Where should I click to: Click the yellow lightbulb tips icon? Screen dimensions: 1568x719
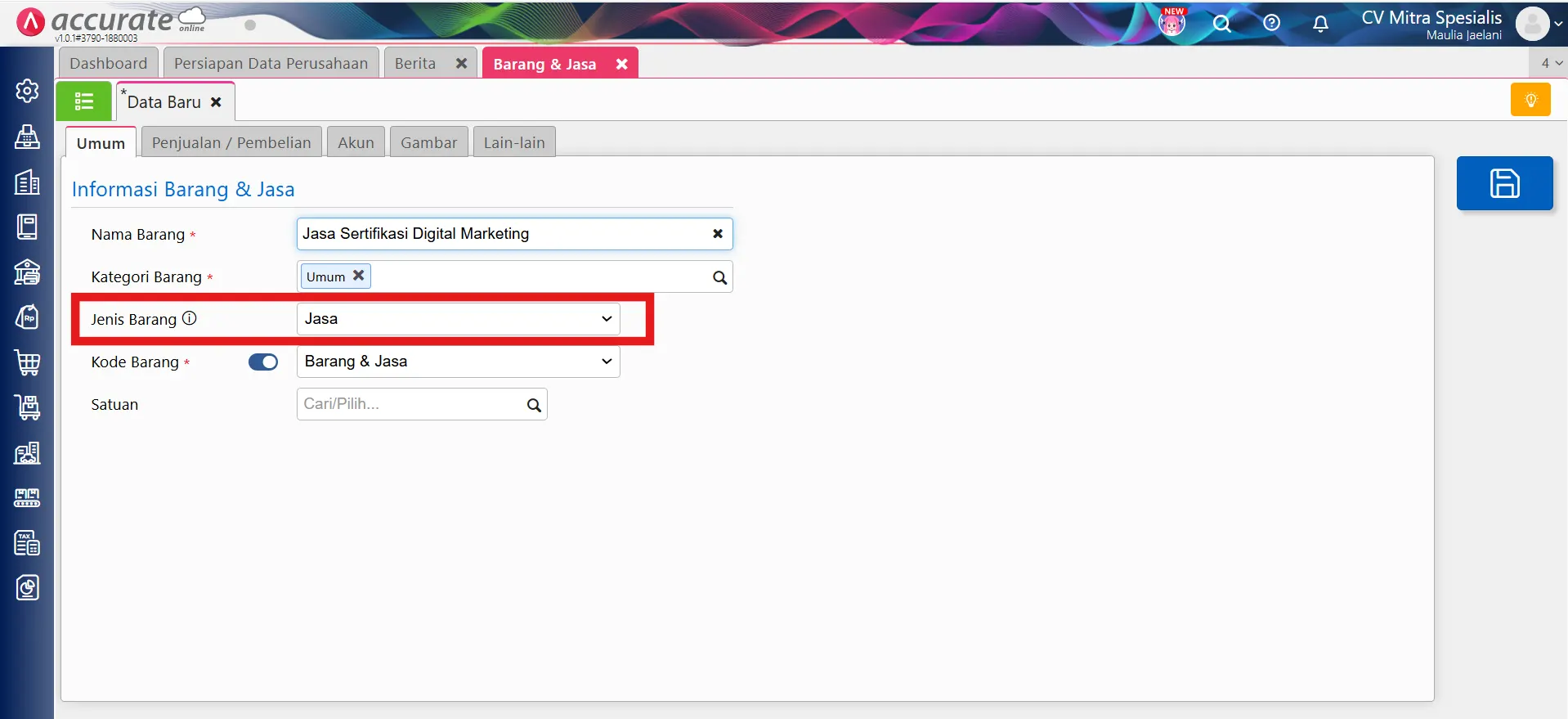1530,101
